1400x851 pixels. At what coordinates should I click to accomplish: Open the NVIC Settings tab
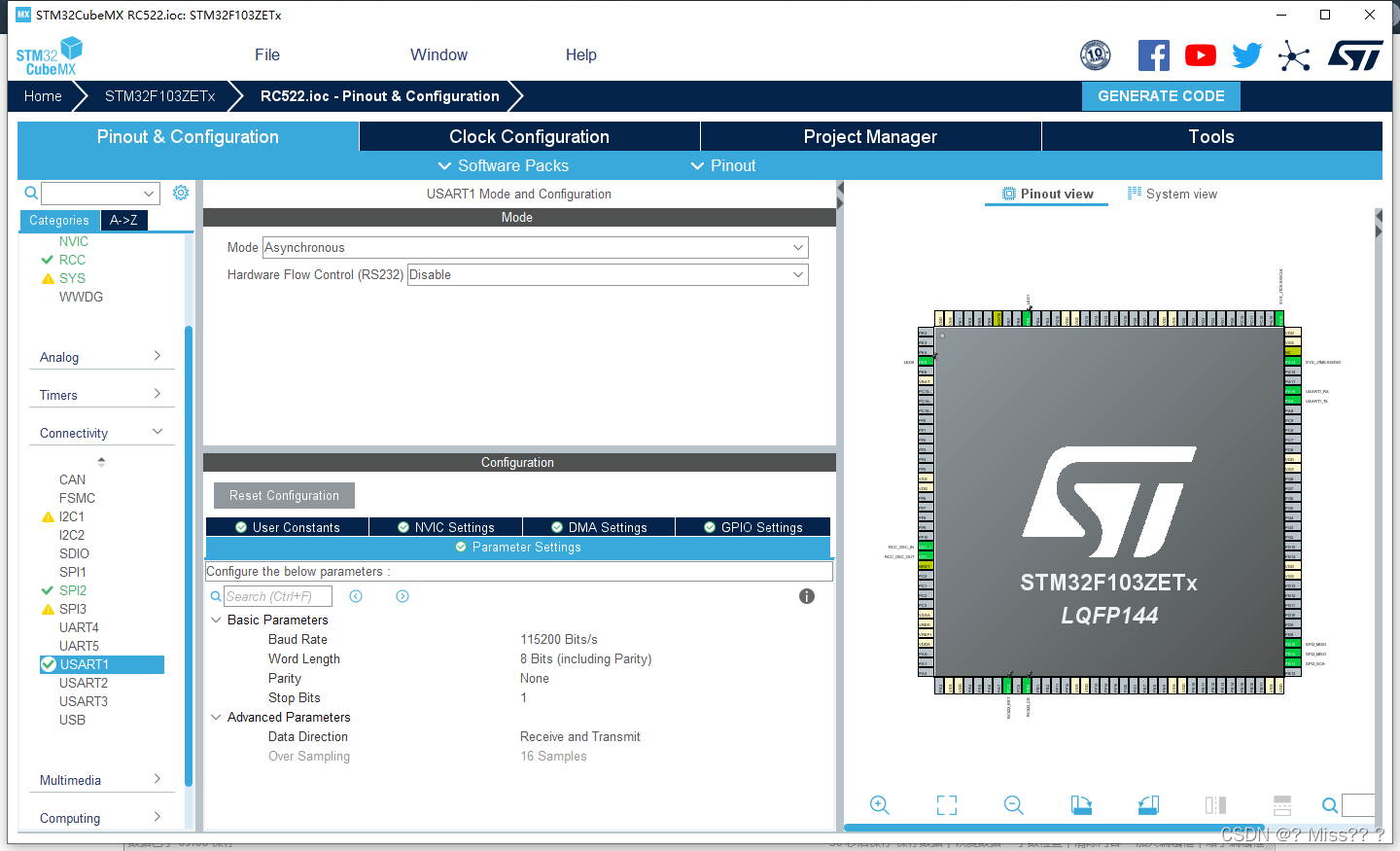pos(446,527)
